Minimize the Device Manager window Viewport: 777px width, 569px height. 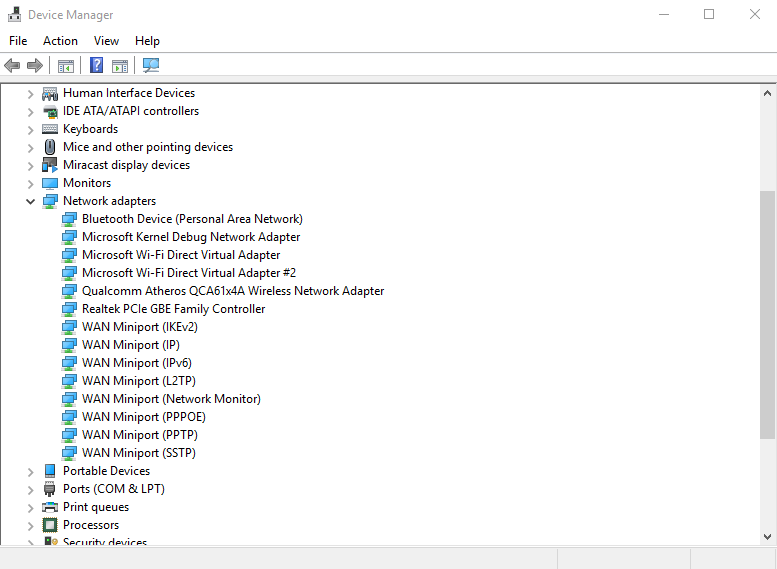[x=664, y=14]
